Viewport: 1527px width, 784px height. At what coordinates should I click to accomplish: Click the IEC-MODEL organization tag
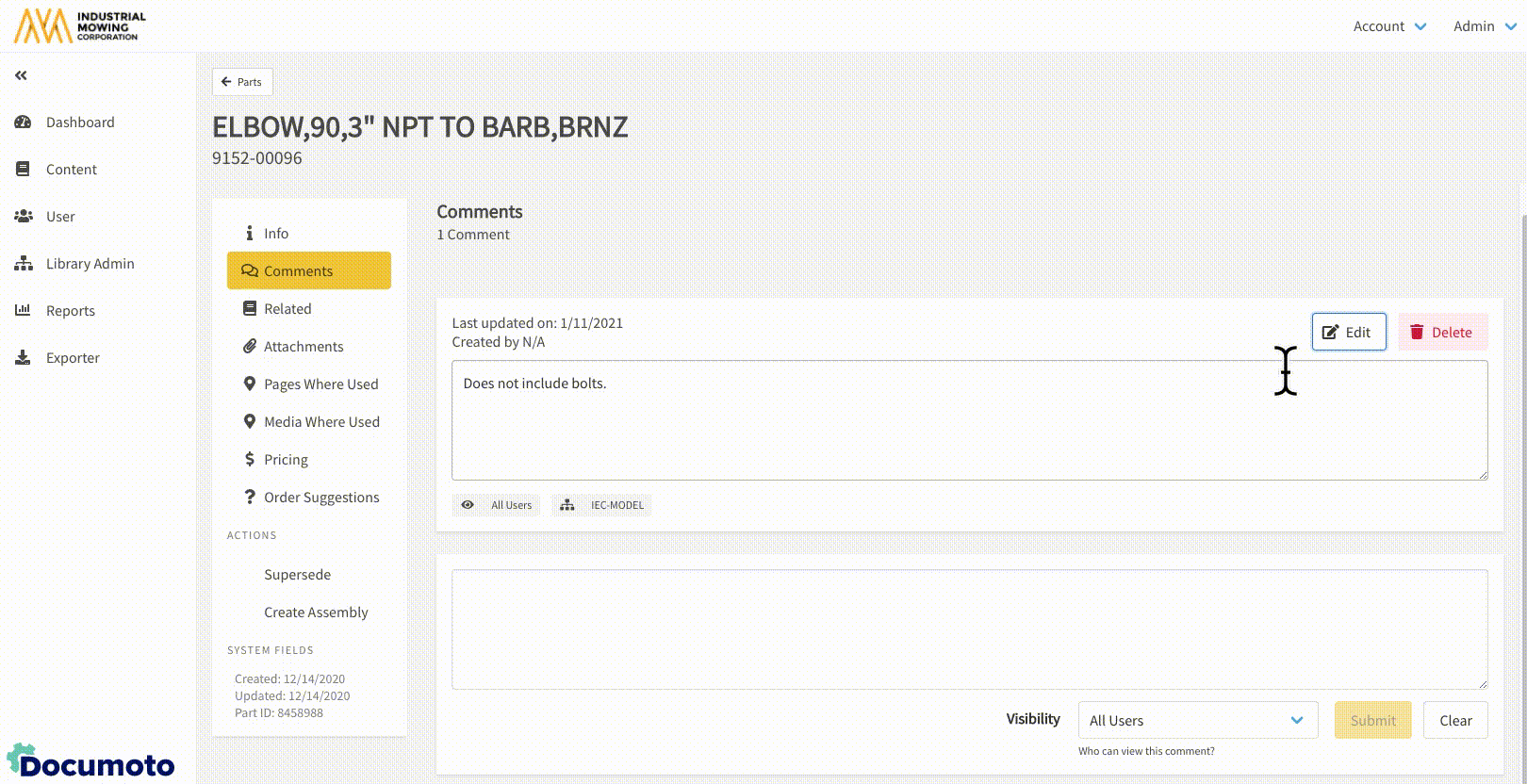602,505
